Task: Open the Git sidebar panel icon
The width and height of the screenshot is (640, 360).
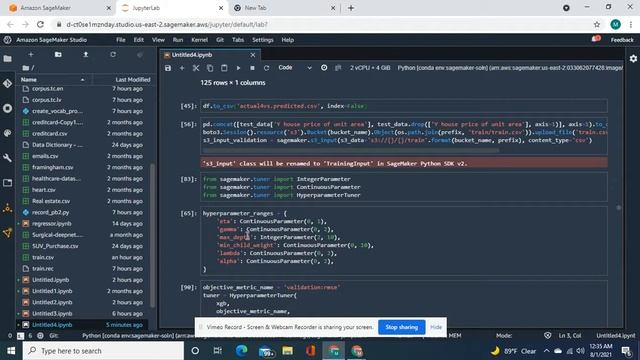Action: click(x=7, y=83)
